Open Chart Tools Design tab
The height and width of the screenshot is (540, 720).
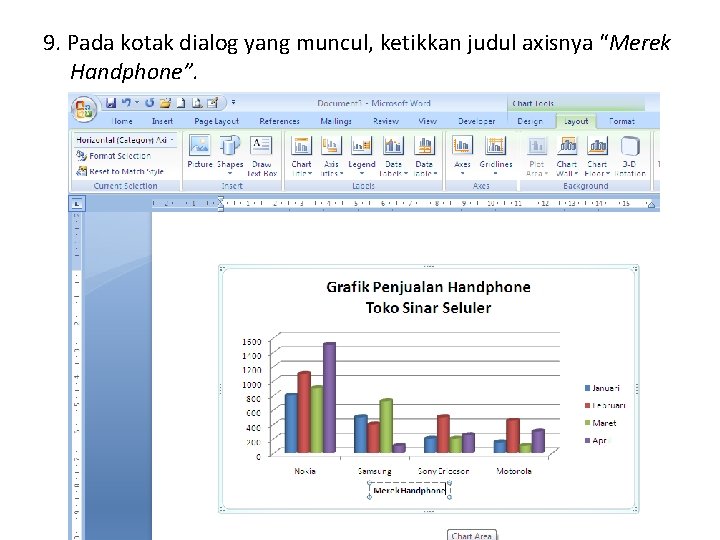(530, 121)
